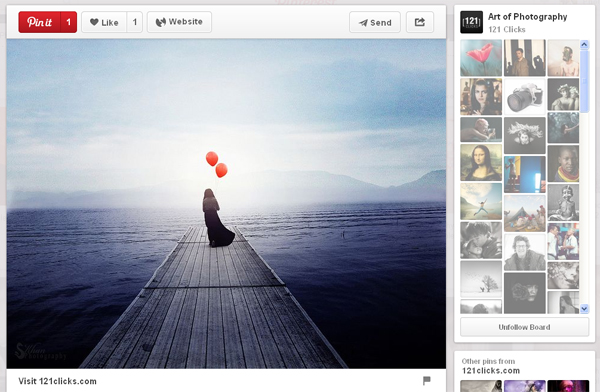Open the smiling man sketch thumbnail
The width and height of the screenshot is (600, 392).
pos(525,252)
